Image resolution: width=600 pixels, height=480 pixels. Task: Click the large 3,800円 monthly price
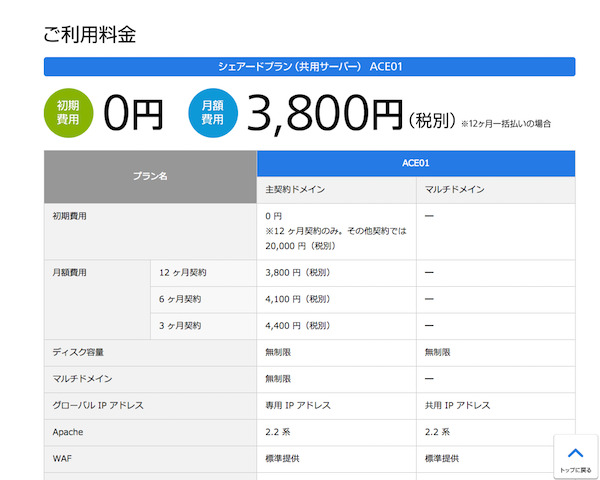click(x=325, y=114)
